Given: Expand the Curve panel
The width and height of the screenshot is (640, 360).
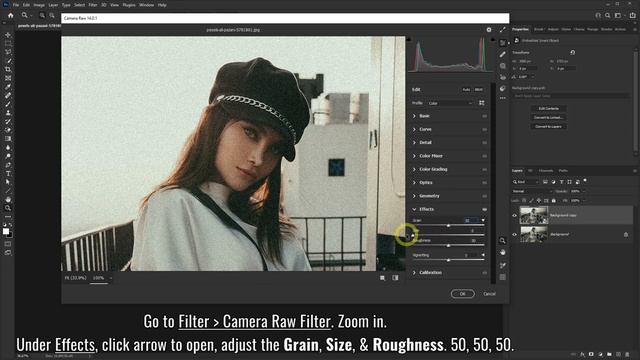Looking at the screenshot, I should point(414,129).
